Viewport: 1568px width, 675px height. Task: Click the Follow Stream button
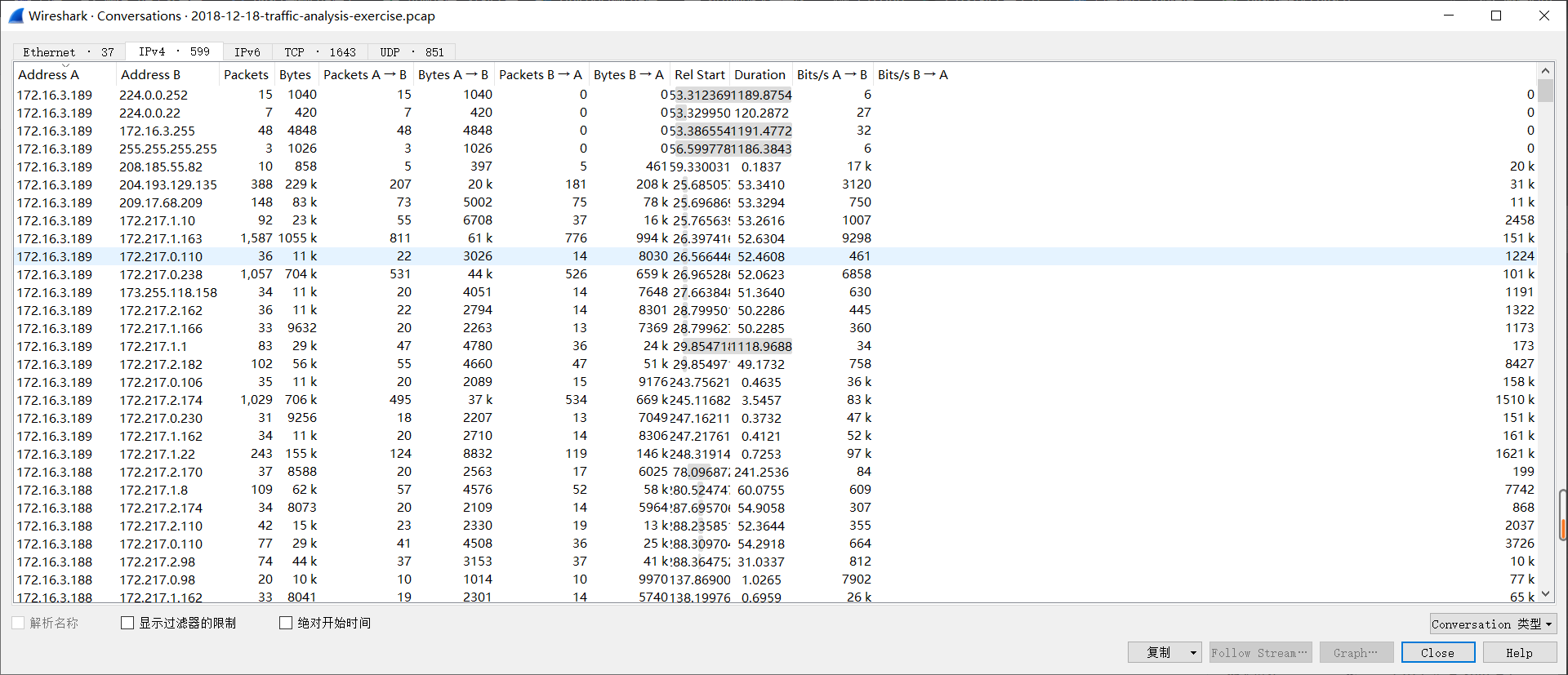pos(1260,652)
